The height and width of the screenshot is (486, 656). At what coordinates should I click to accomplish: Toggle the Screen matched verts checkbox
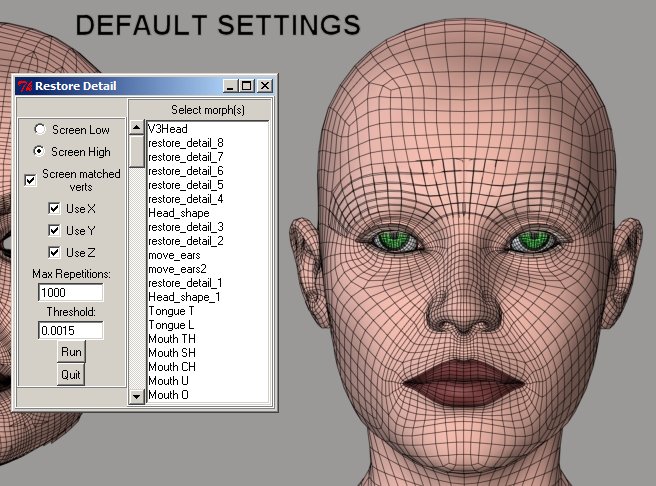(31, 180)
